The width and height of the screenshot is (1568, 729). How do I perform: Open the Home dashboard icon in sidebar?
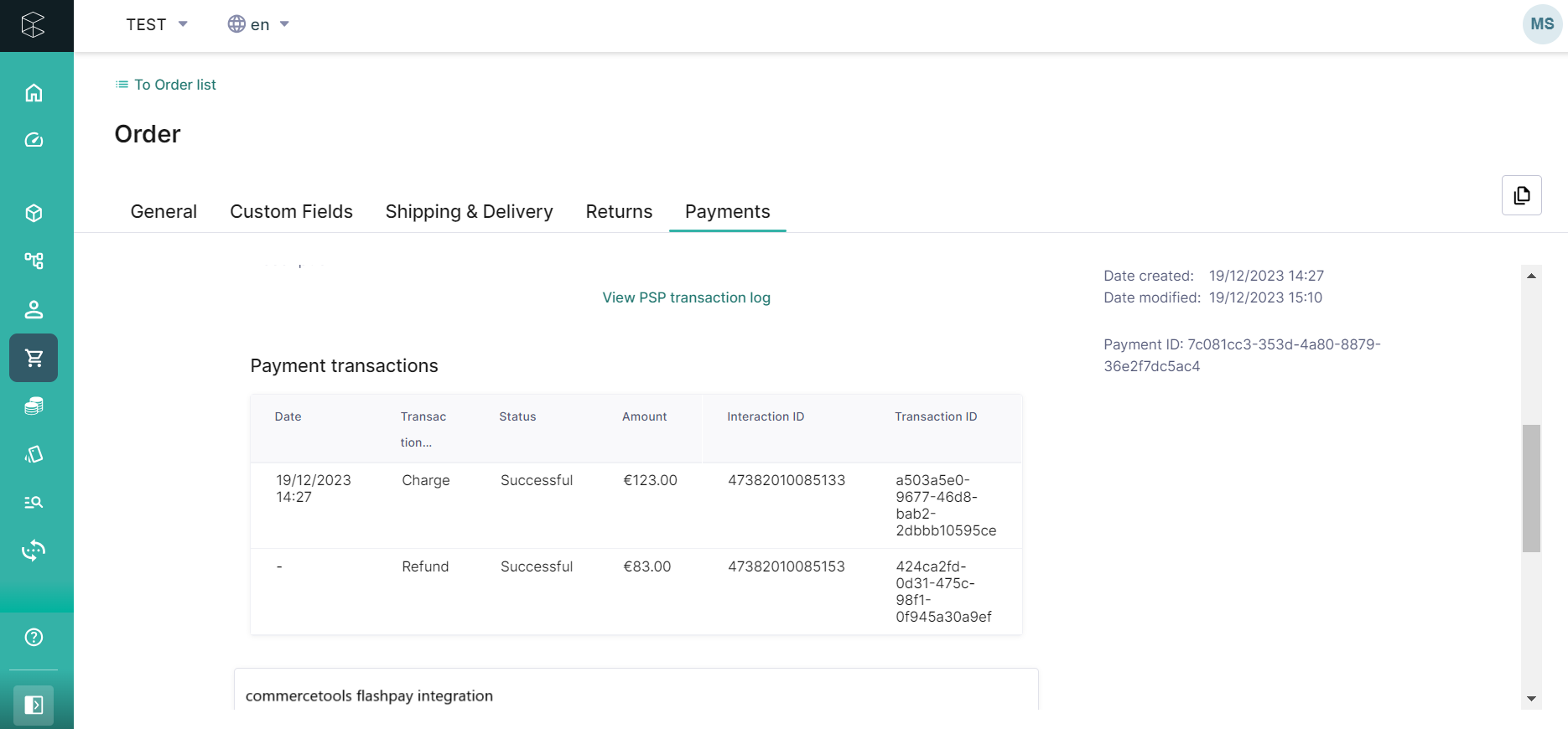34,93
